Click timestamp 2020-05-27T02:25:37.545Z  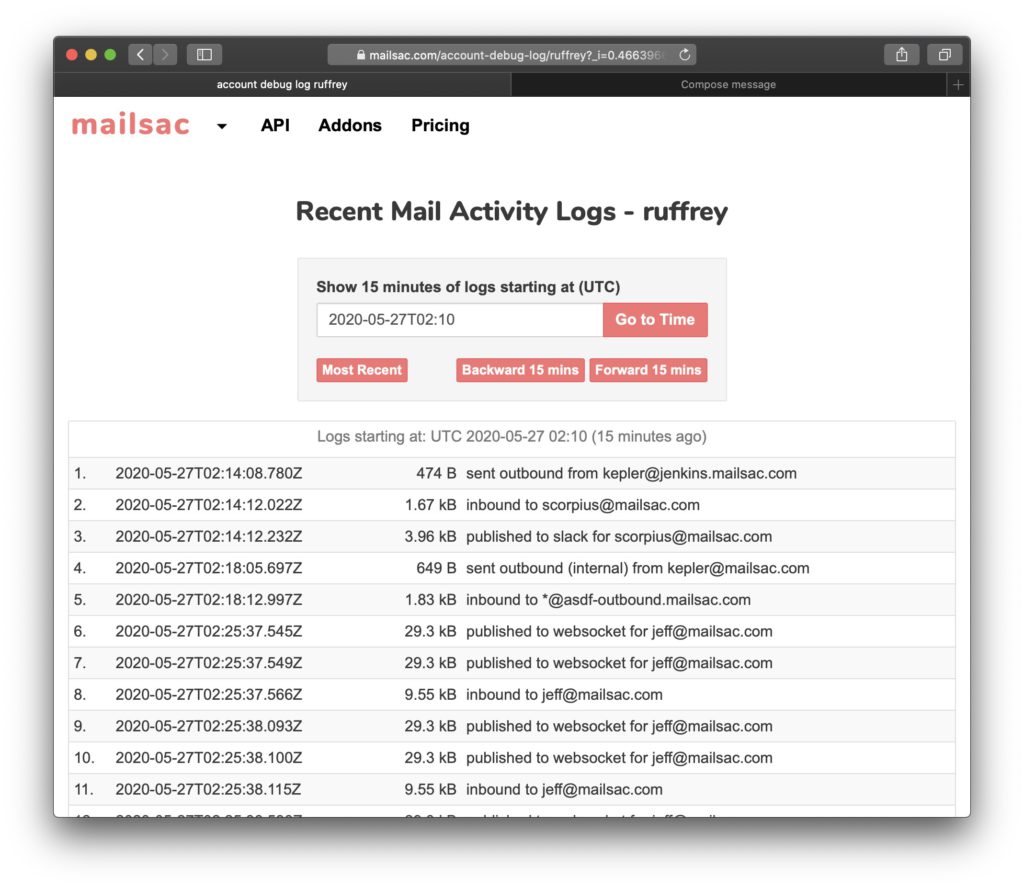pos(209,631)
